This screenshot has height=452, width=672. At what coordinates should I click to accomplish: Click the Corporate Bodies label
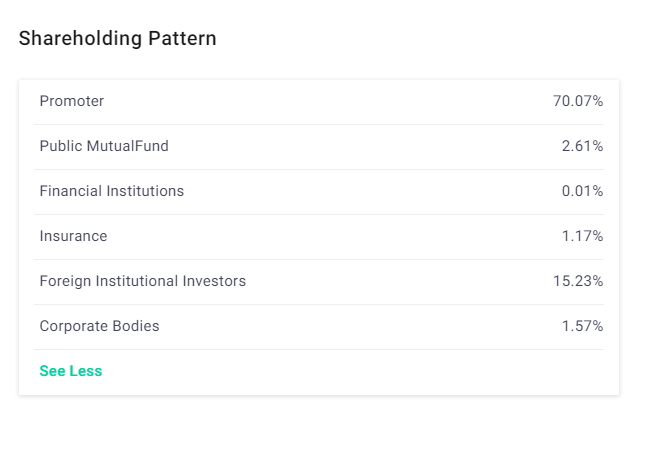click(x=99, y=326)
